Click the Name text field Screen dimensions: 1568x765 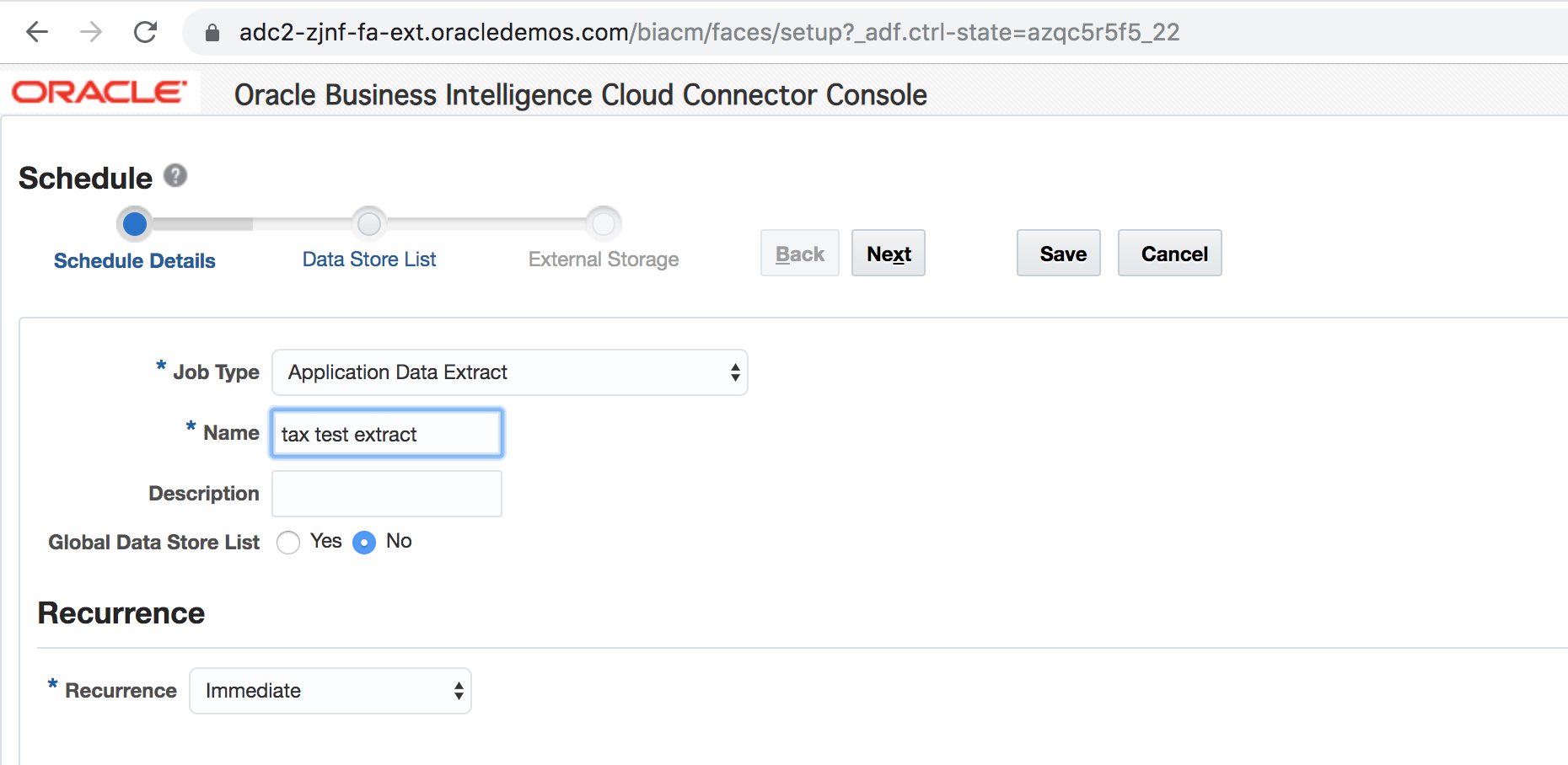click(387, 434)
